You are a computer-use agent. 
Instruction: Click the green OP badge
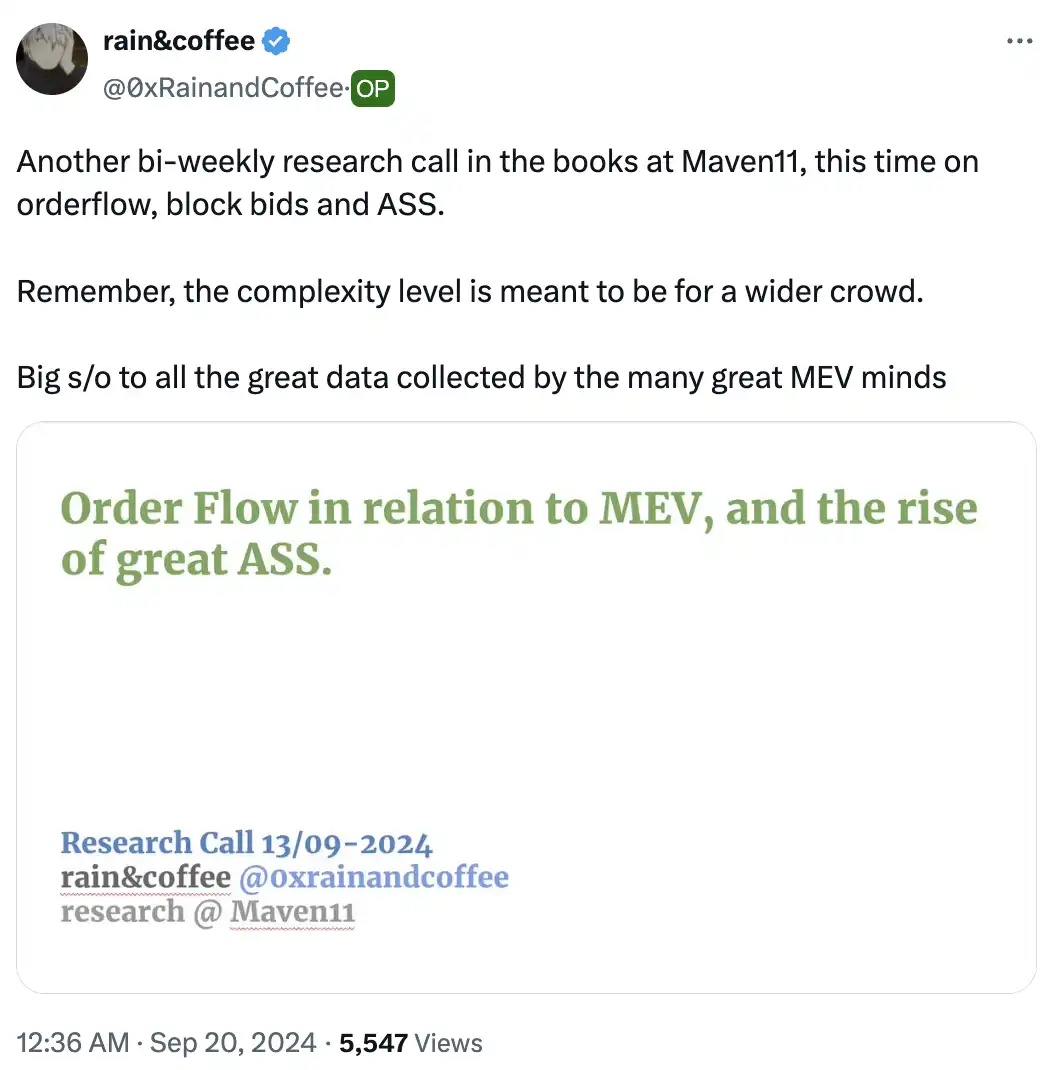coord(374,89)
